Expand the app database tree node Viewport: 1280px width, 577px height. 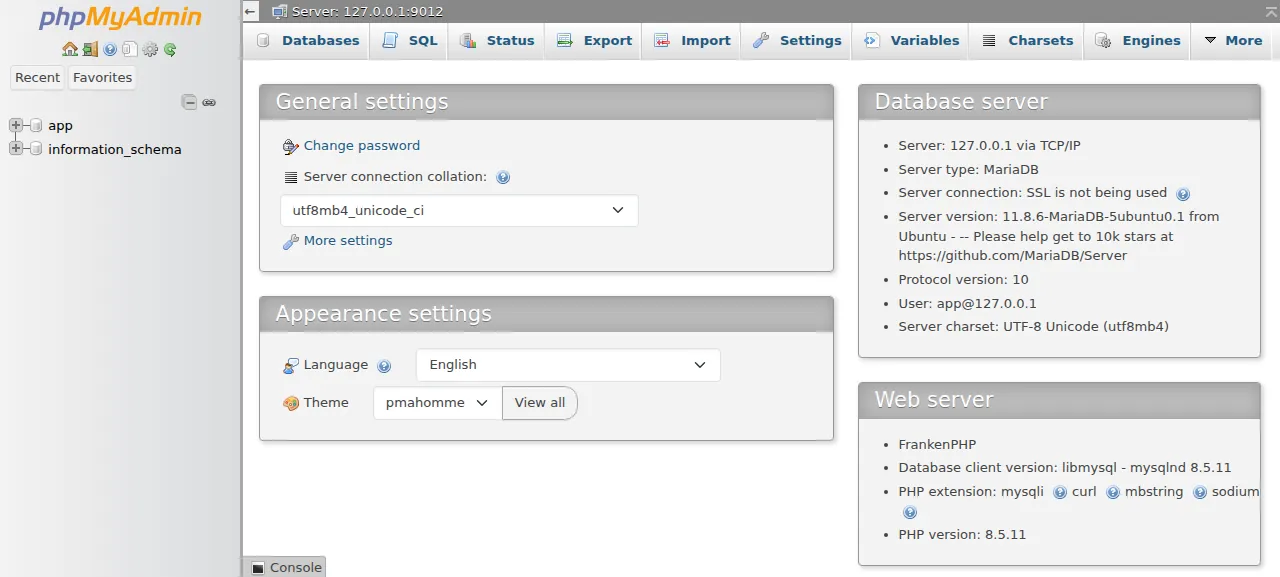[16, 125]
